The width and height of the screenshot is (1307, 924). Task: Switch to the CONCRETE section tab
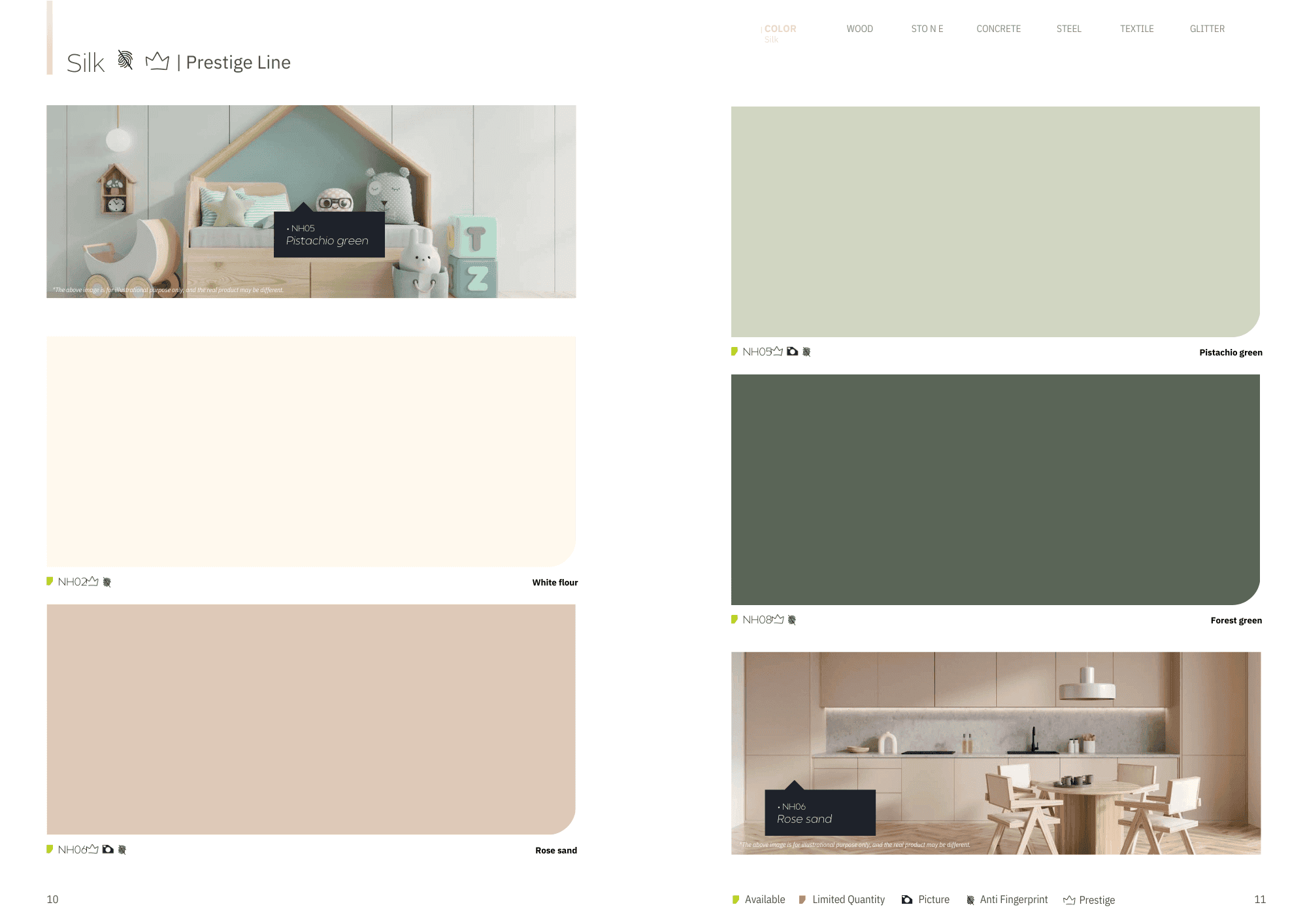[x=998, y=29]
